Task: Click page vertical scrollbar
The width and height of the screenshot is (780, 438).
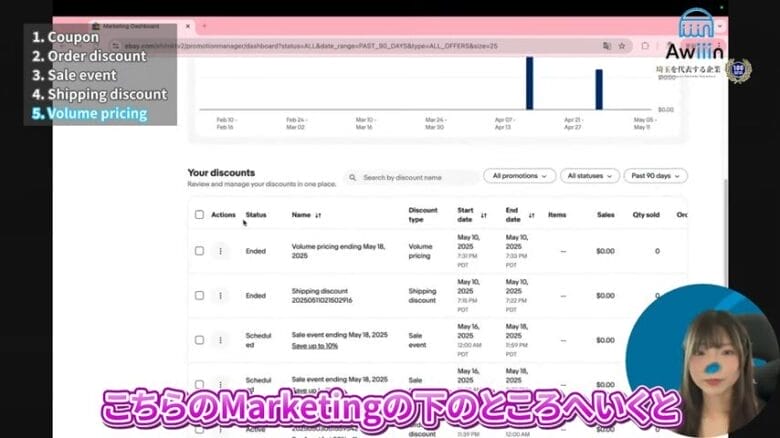Action: pyautogui.click(x=725, y=231)
